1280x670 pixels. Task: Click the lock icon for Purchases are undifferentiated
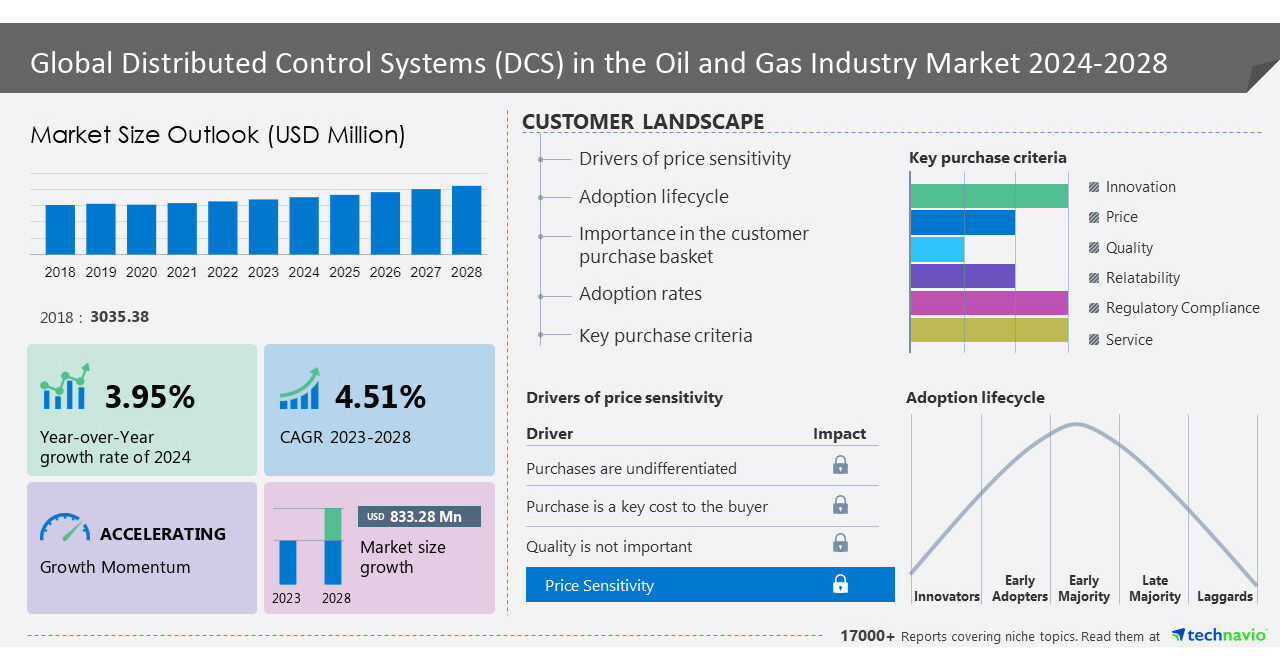tap(840, 465)
